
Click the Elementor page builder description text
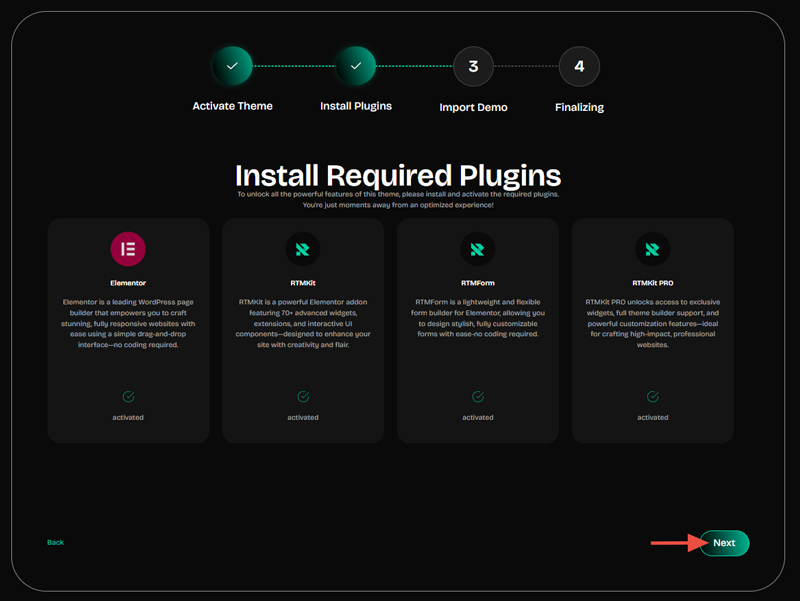[128, 323]
